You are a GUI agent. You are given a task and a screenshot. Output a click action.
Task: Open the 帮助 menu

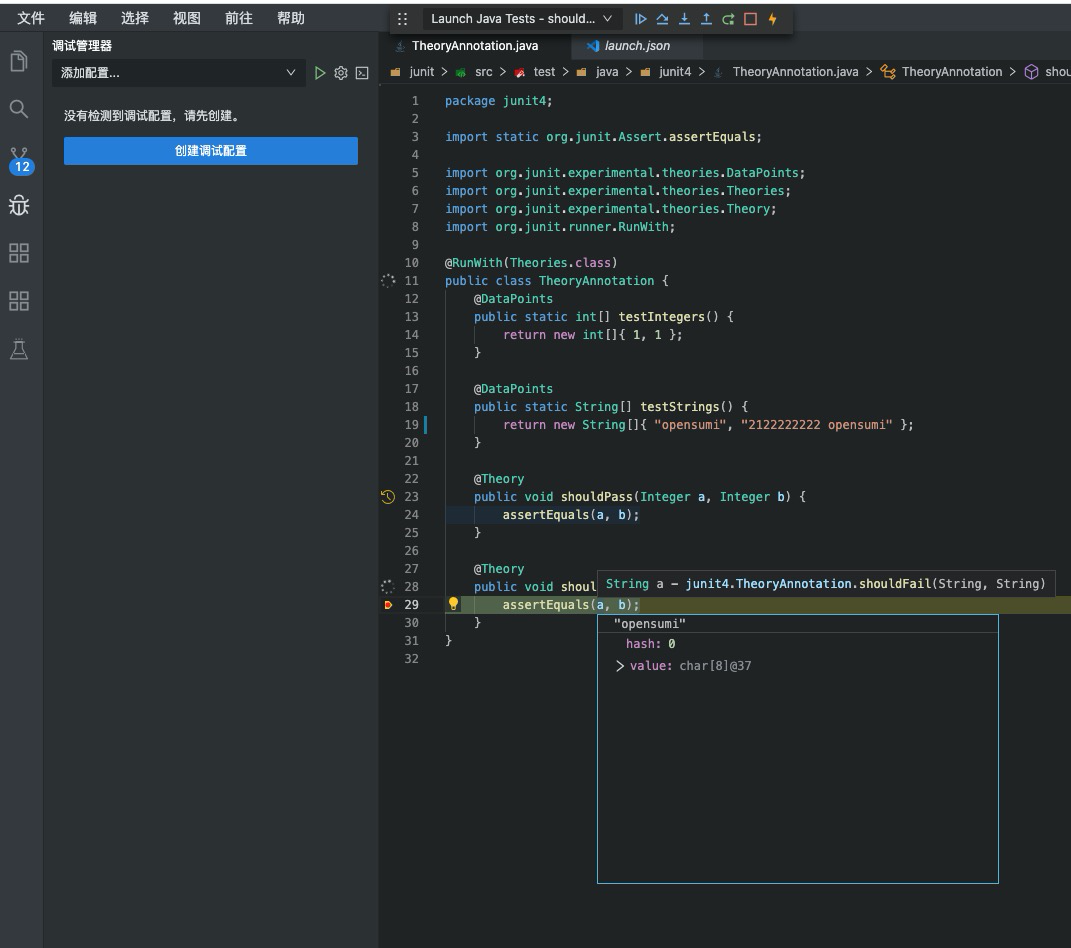coord(290,18)
